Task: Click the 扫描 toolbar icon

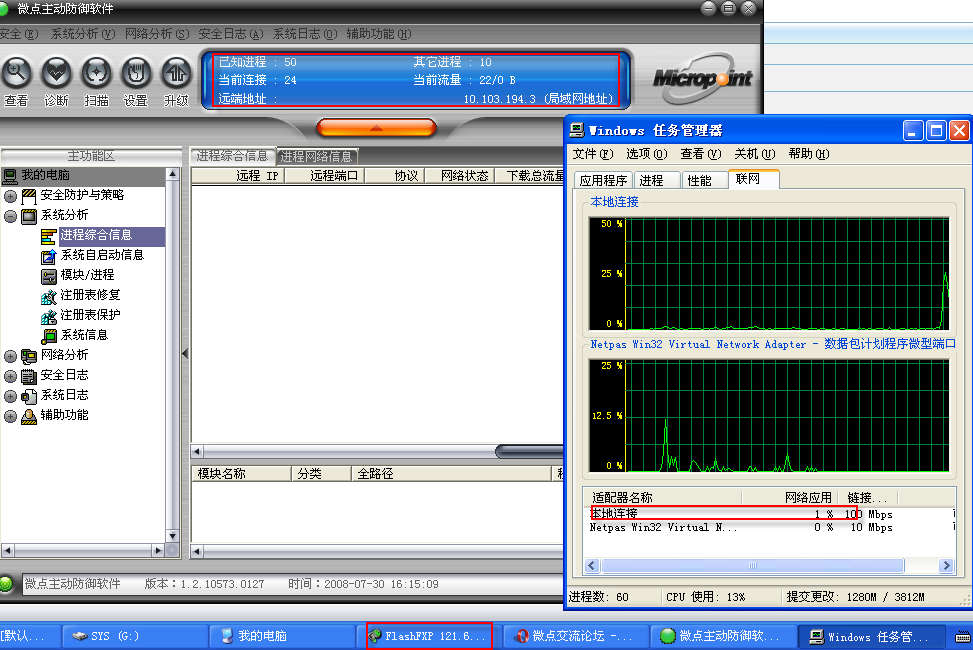Action: [x=96, y=73]
